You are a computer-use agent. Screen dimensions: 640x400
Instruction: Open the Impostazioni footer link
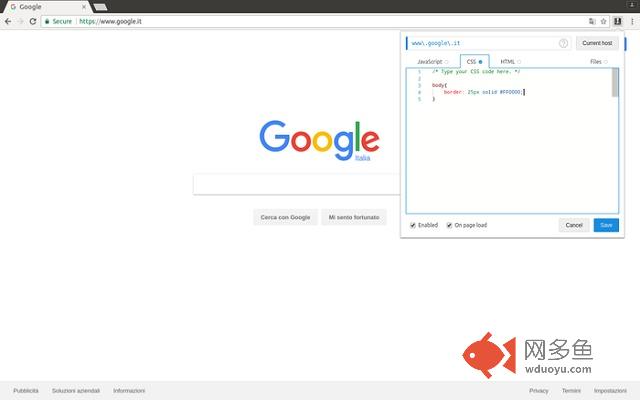[x=610, y=391]
